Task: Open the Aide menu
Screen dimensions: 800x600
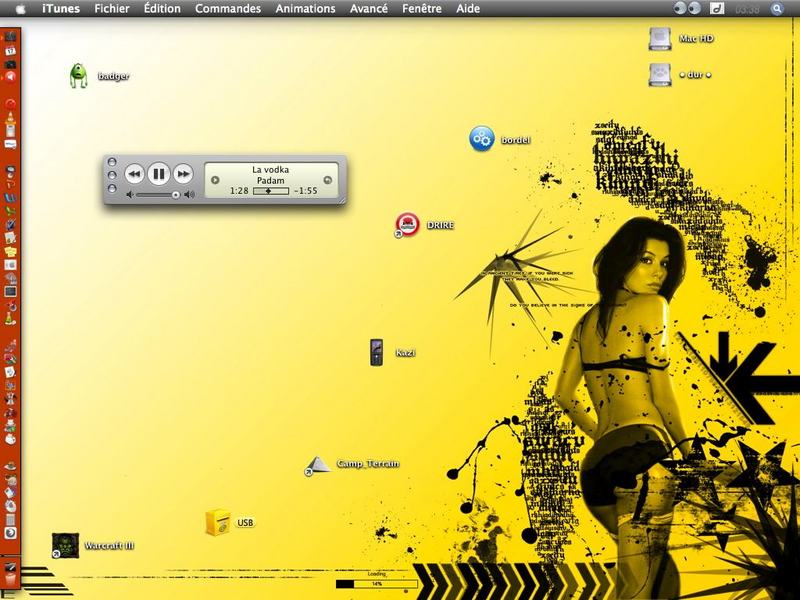Action: [468, 9]
